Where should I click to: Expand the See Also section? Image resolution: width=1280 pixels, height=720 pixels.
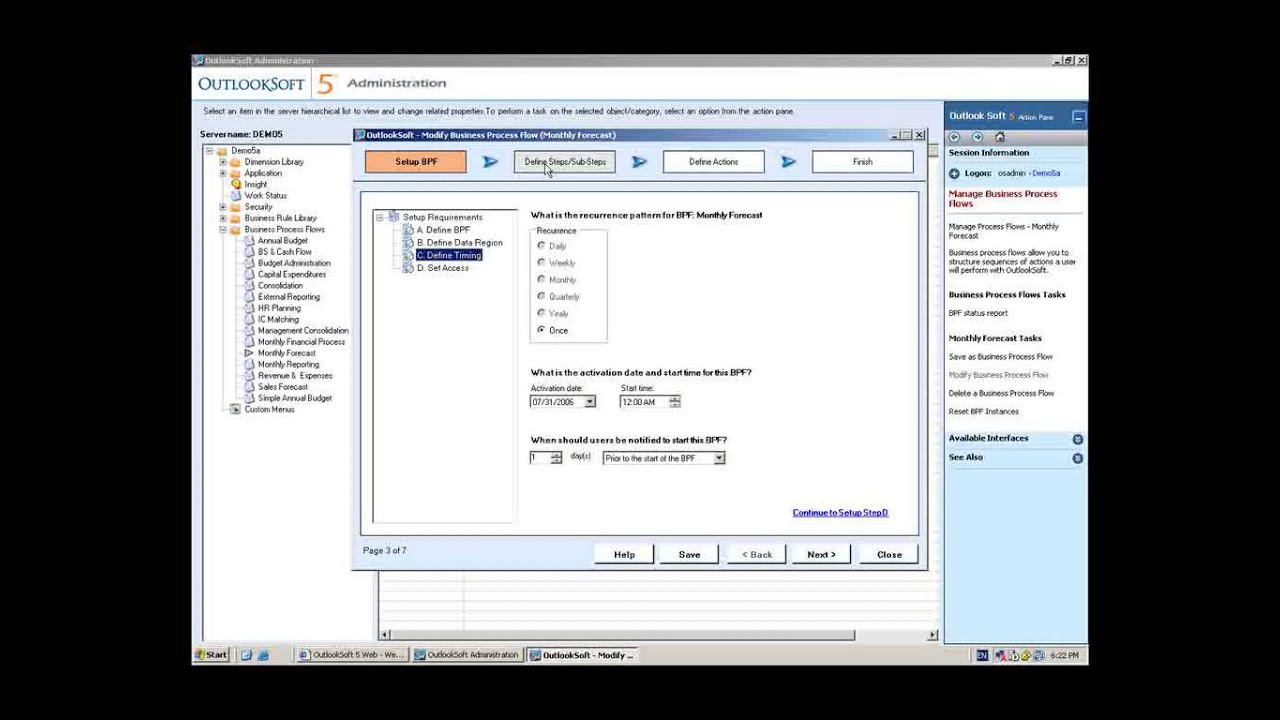pos(1077,458)
